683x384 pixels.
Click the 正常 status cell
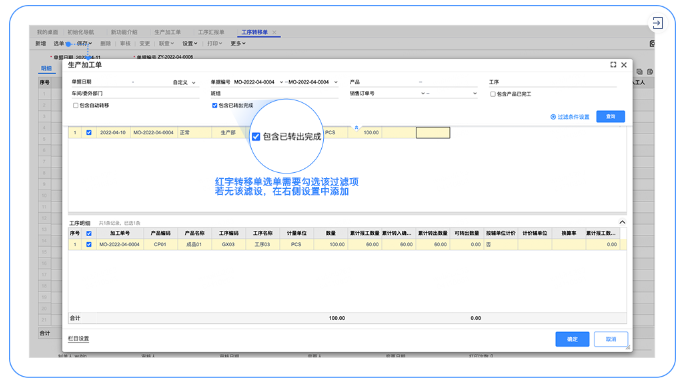195,132
